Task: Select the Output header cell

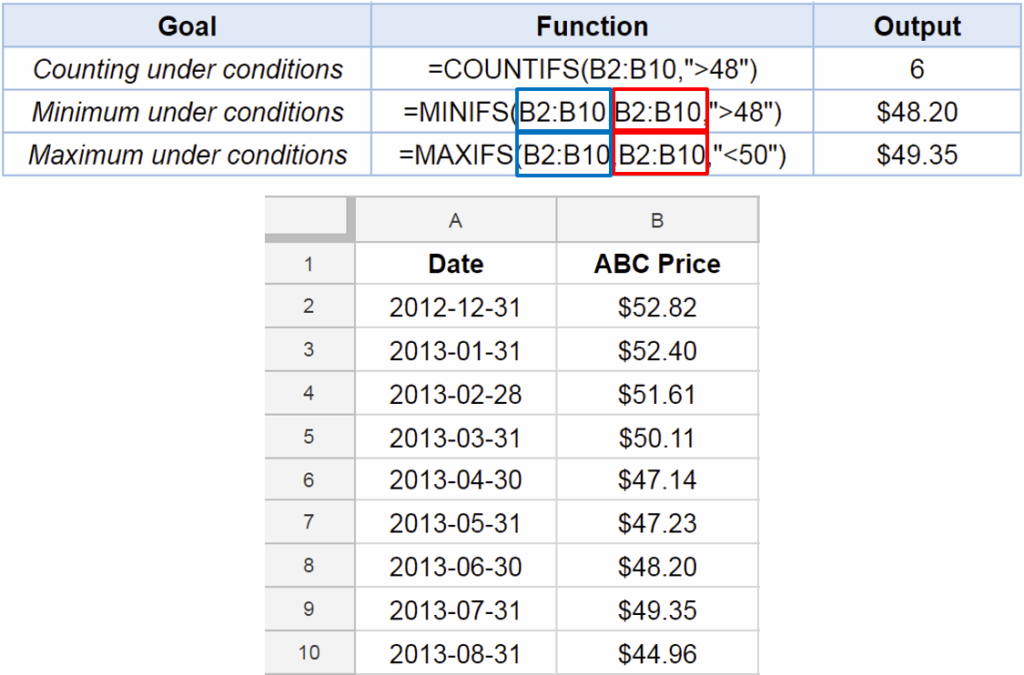Action: 916,26
